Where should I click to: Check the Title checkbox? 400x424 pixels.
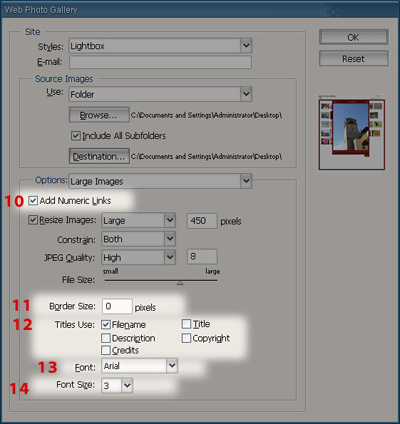point(186,324)
